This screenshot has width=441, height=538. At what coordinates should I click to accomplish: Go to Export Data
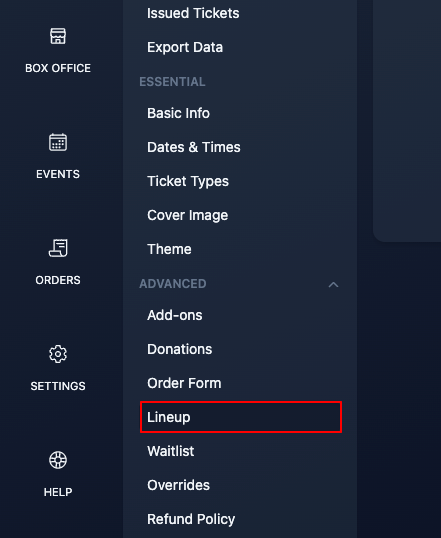[185, 47]
